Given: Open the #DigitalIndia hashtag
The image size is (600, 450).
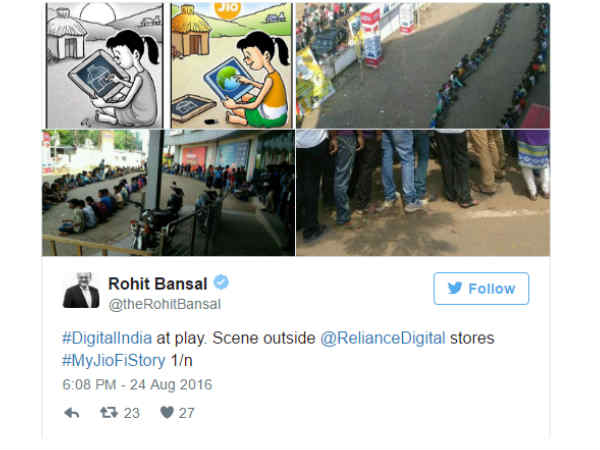Looking at the screenshot, I should [107, 338].
